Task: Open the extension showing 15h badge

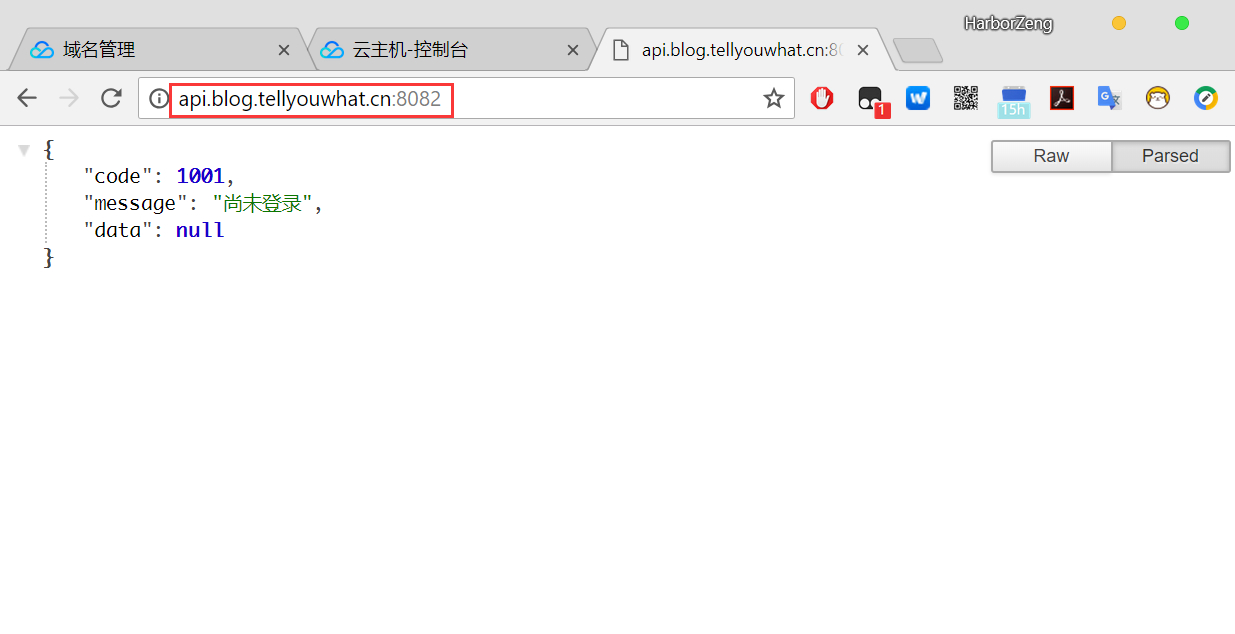Action: [1013, 101]
